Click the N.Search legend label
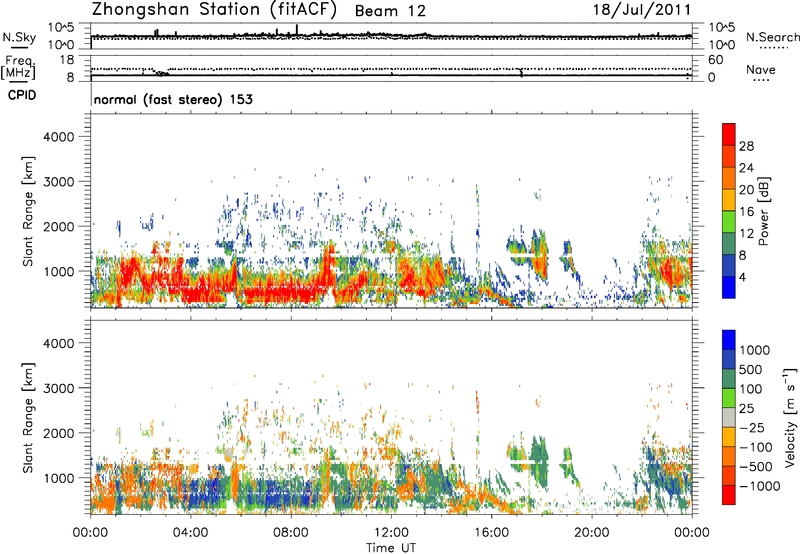800x554 pixels. click(772, 37)
